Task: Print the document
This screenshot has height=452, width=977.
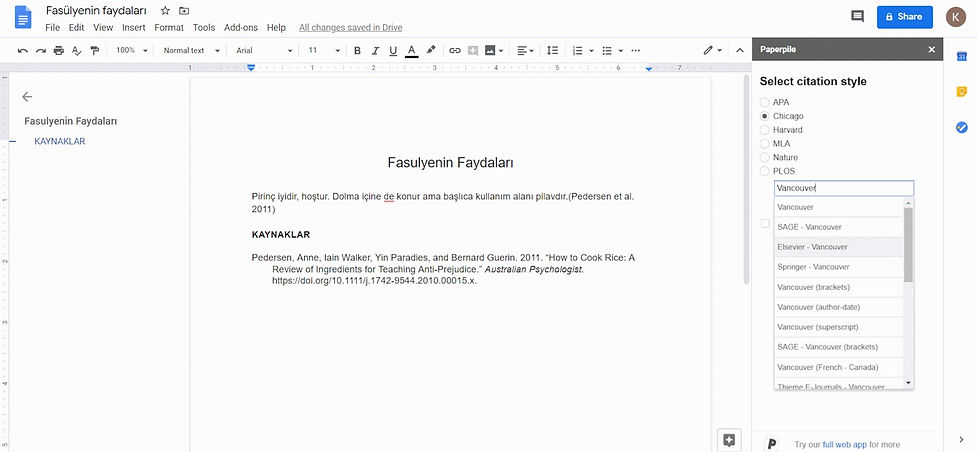Action: pyautogui.click(x=59, y=50)
